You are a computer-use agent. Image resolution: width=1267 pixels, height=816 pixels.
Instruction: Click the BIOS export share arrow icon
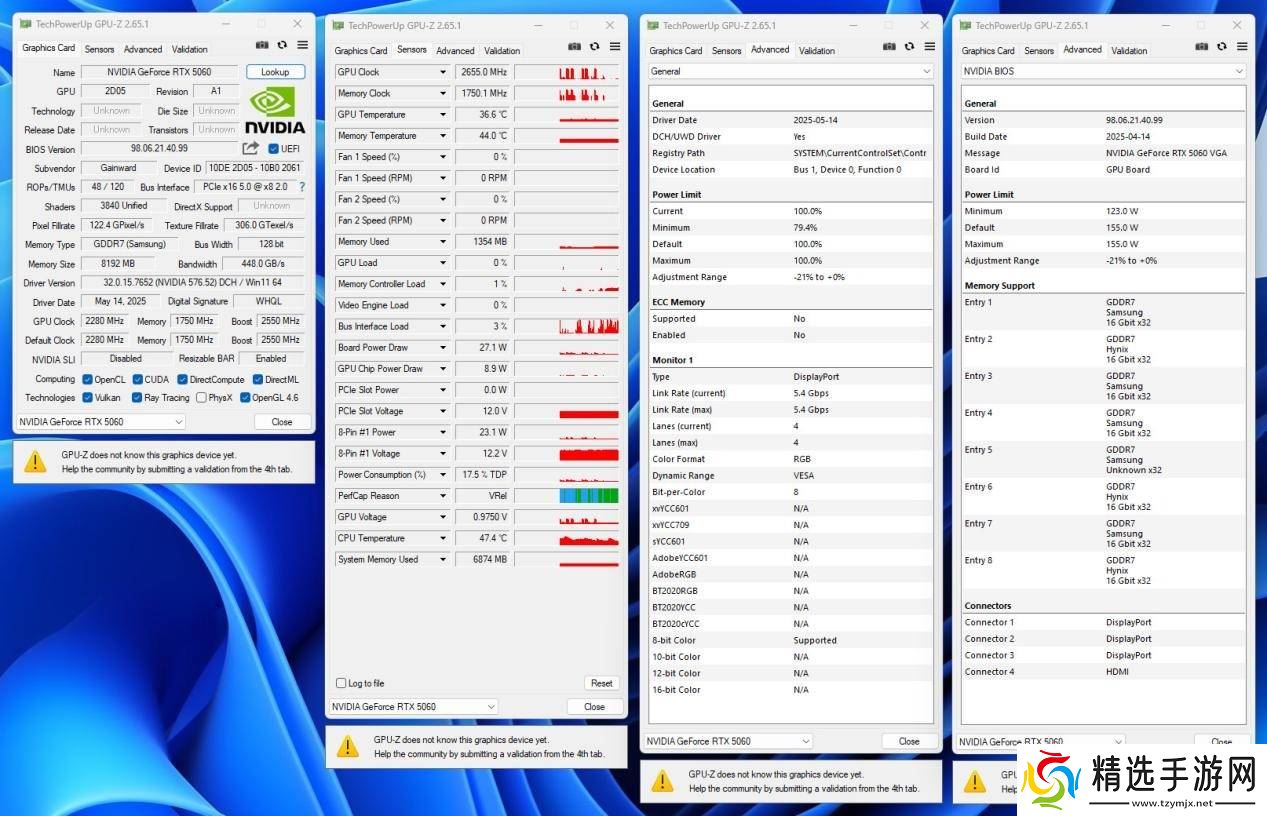250,149
